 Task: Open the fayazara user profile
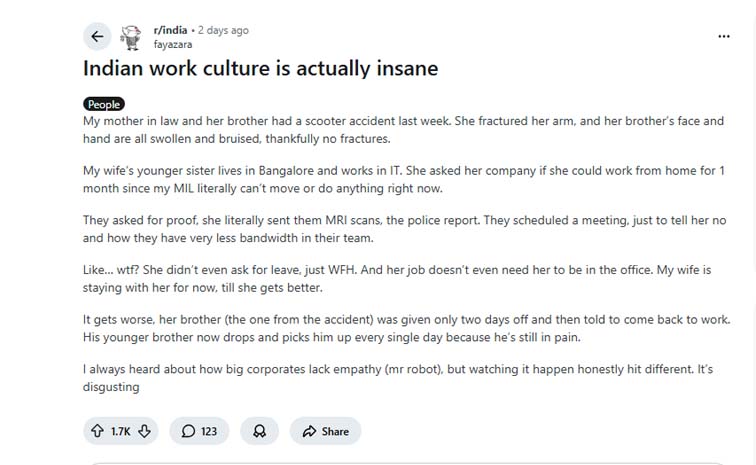point(173,44)
